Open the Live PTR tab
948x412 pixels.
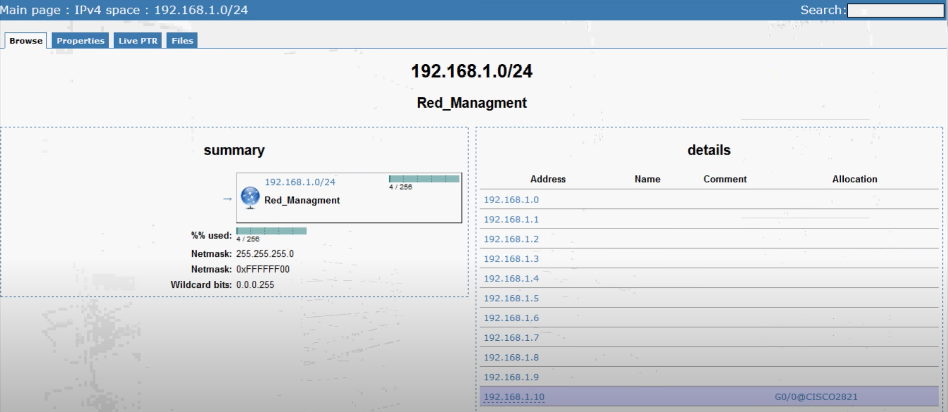(x=138, y=41)
